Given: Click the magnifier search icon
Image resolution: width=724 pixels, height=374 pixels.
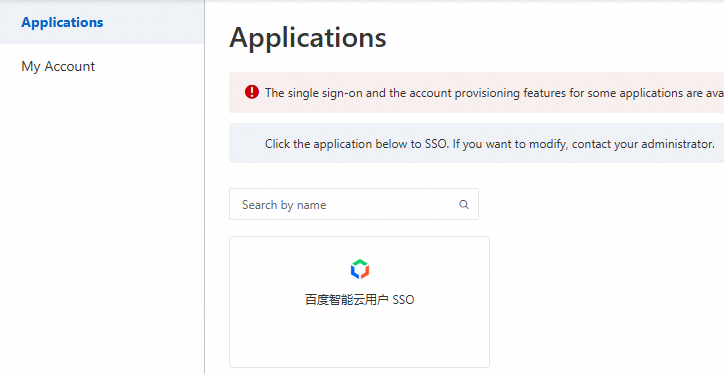Looking at the screenshot, I should (x=464, y=205).
